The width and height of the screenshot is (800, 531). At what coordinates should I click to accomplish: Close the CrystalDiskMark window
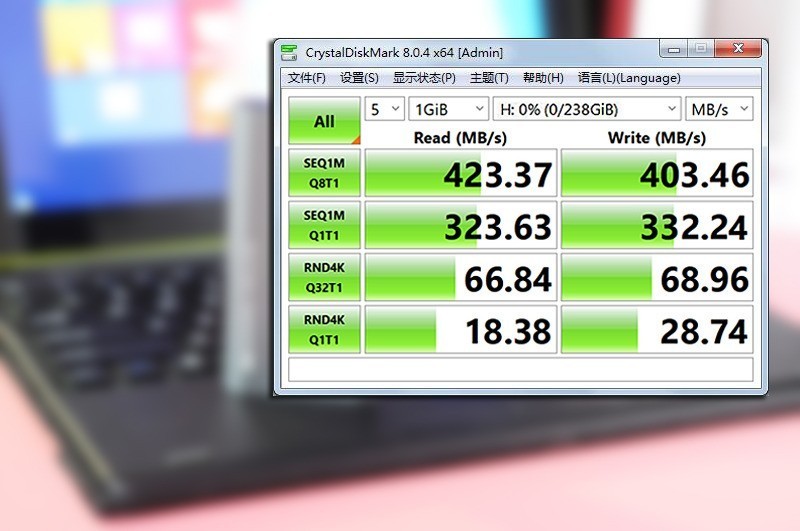tap(738, 48)
